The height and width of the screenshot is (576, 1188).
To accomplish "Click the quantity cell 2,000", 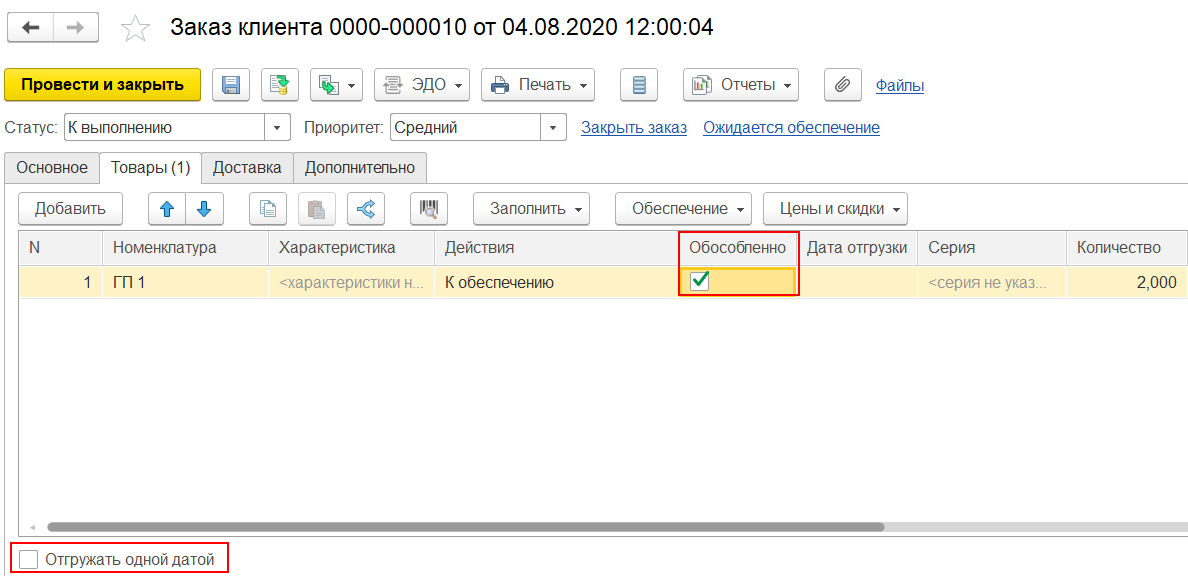I will coord(1127,283).
